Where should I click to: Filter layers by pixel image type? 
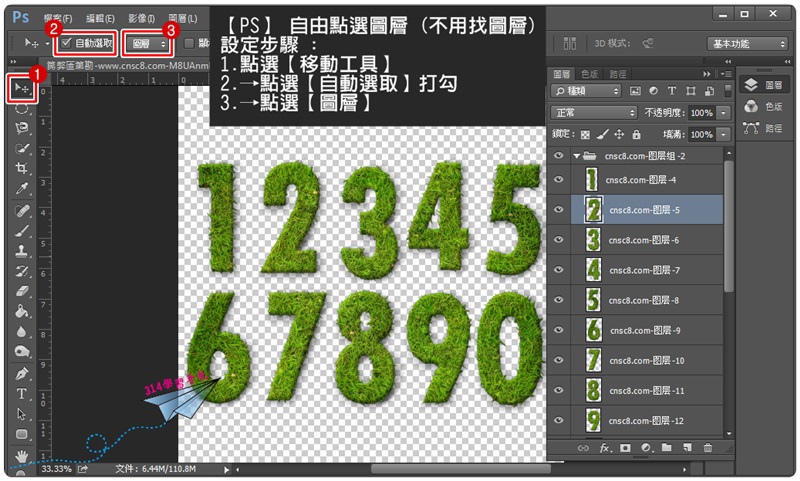click(x=635, y=91)
